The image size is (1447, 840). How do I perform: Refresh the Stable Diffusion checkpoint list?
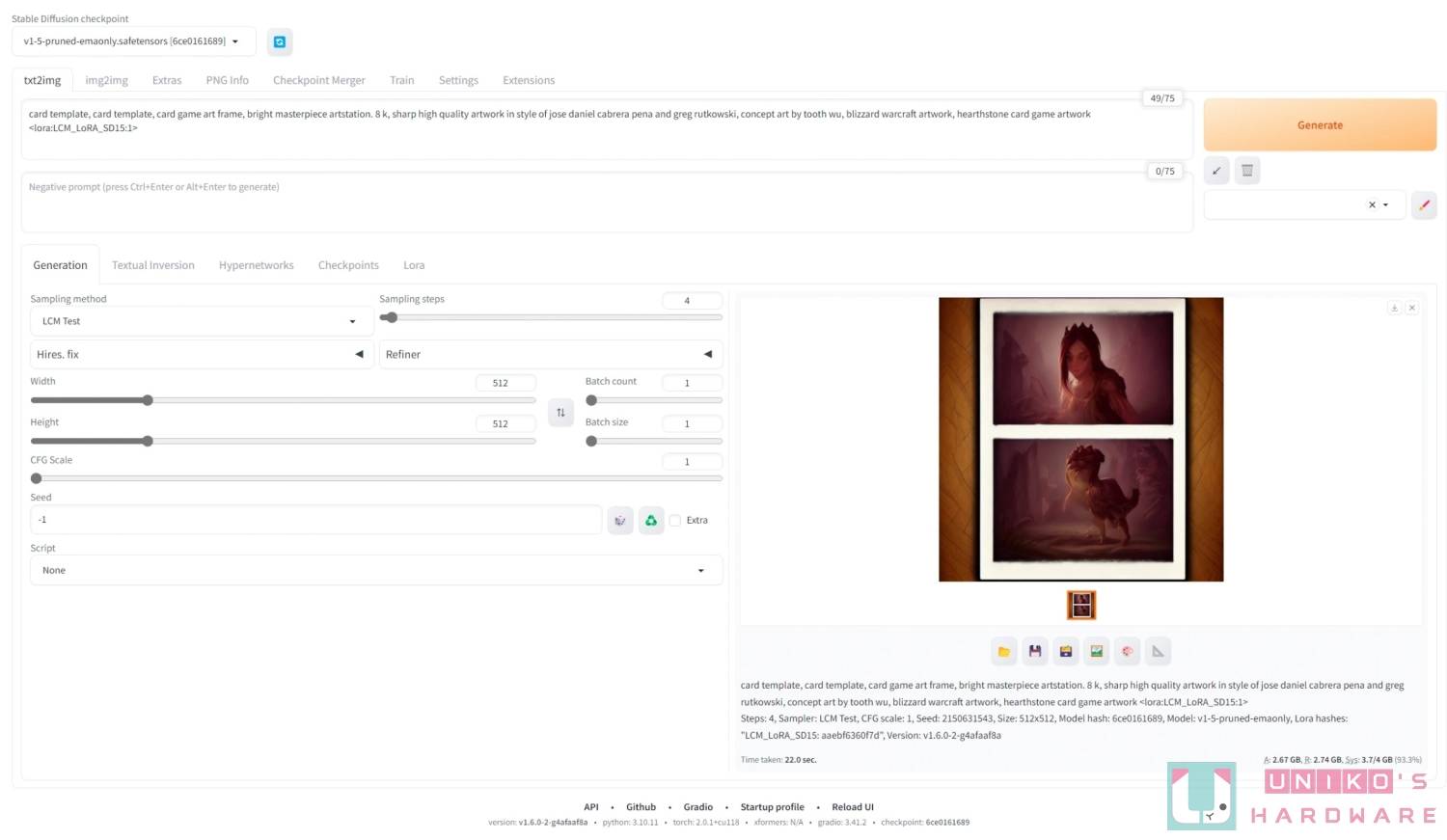point(279,41)
